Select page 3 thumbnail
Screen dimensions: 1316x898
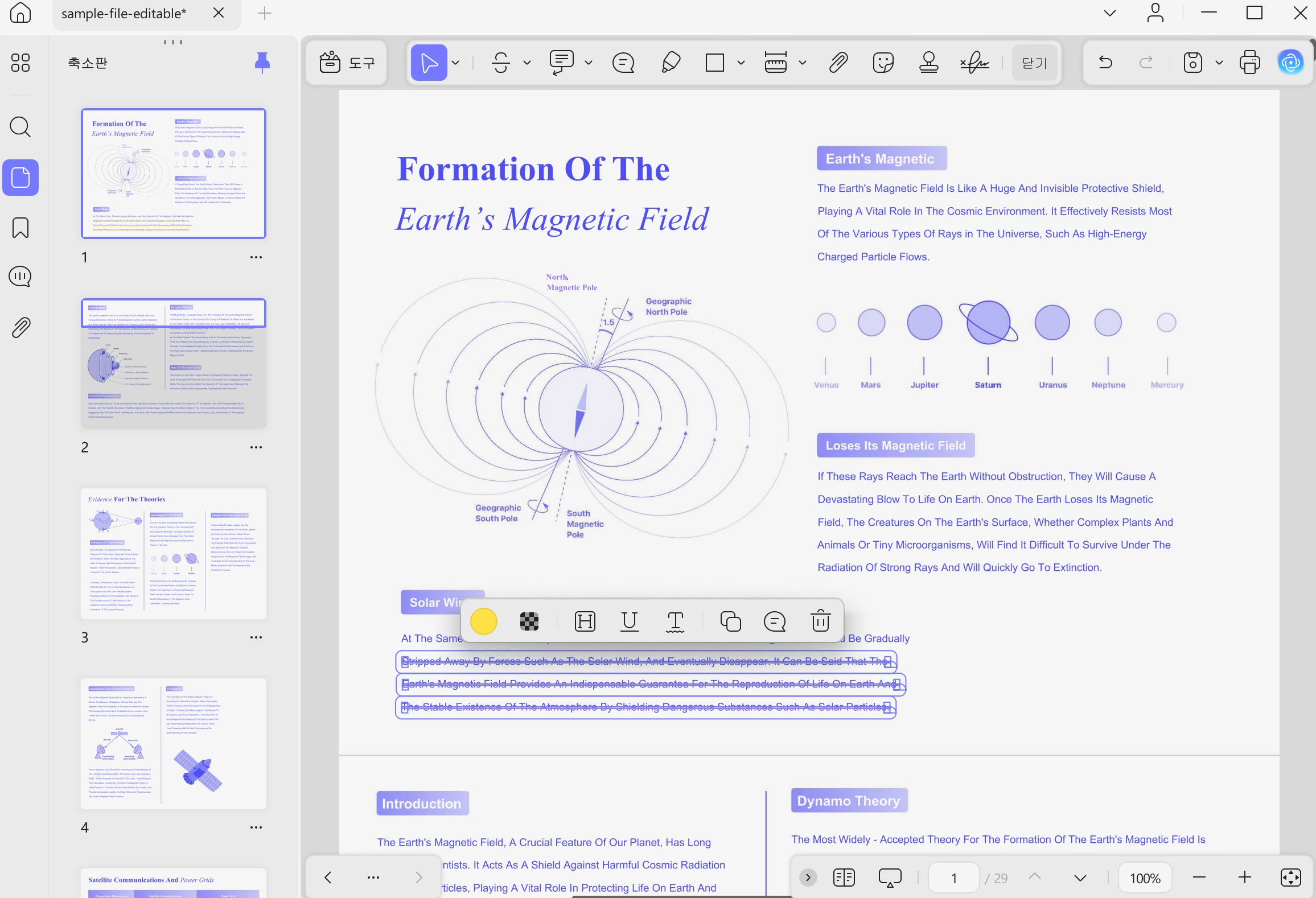[174, 553]
